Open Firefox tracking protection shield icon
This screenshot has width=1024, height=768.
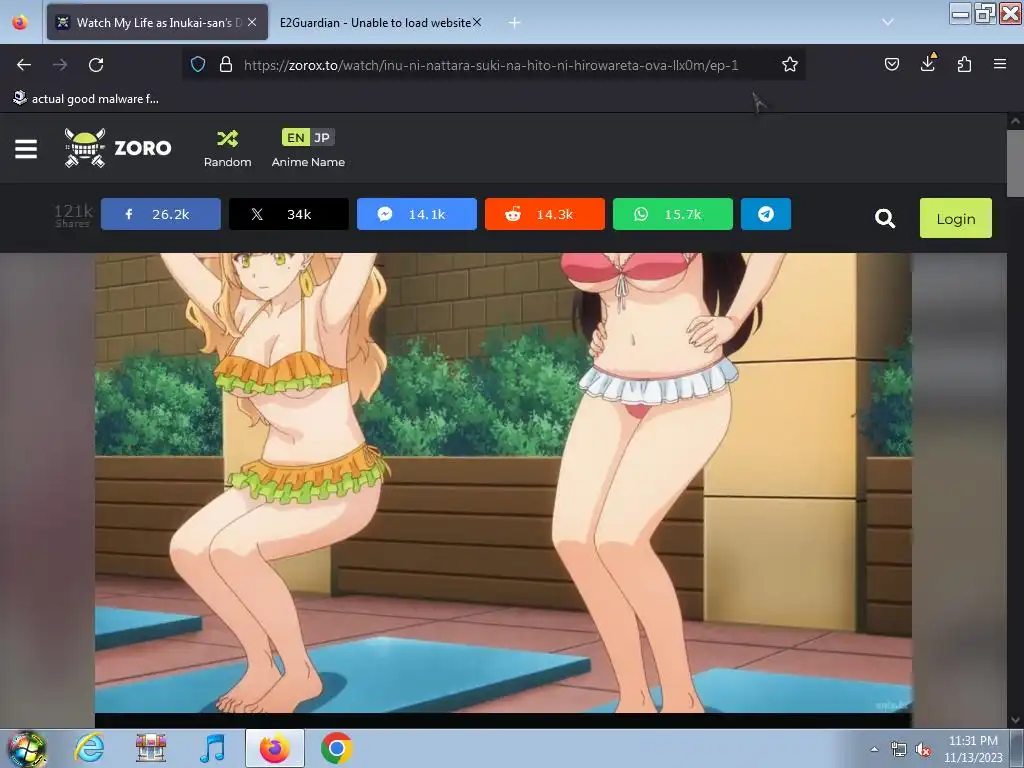point(198,65)
